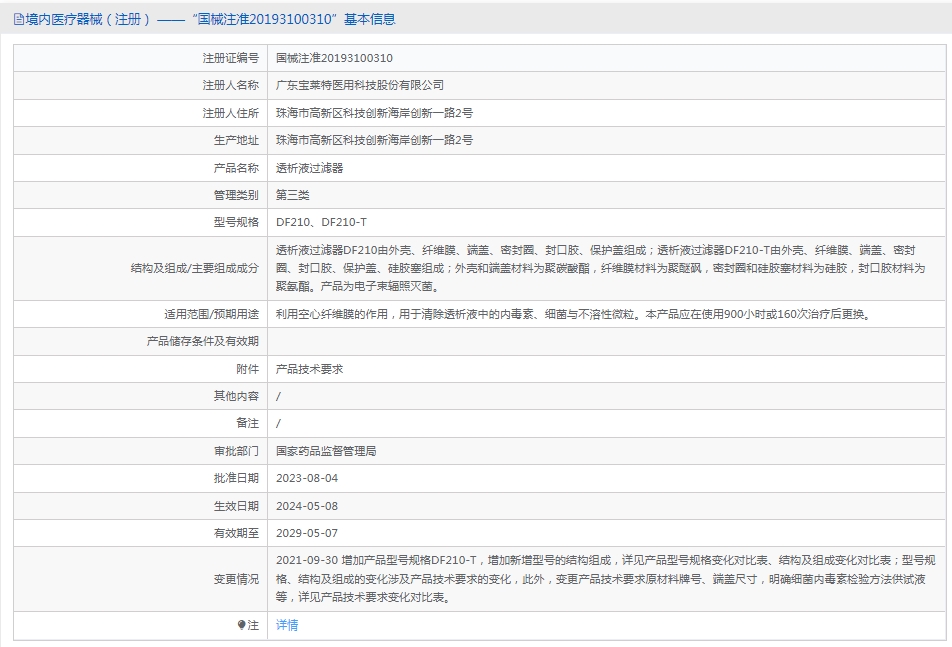The width and height of the screenshot is (952, 647).
Task: Click the 注册人住所 label cell
Action: (x=141, y=113)
